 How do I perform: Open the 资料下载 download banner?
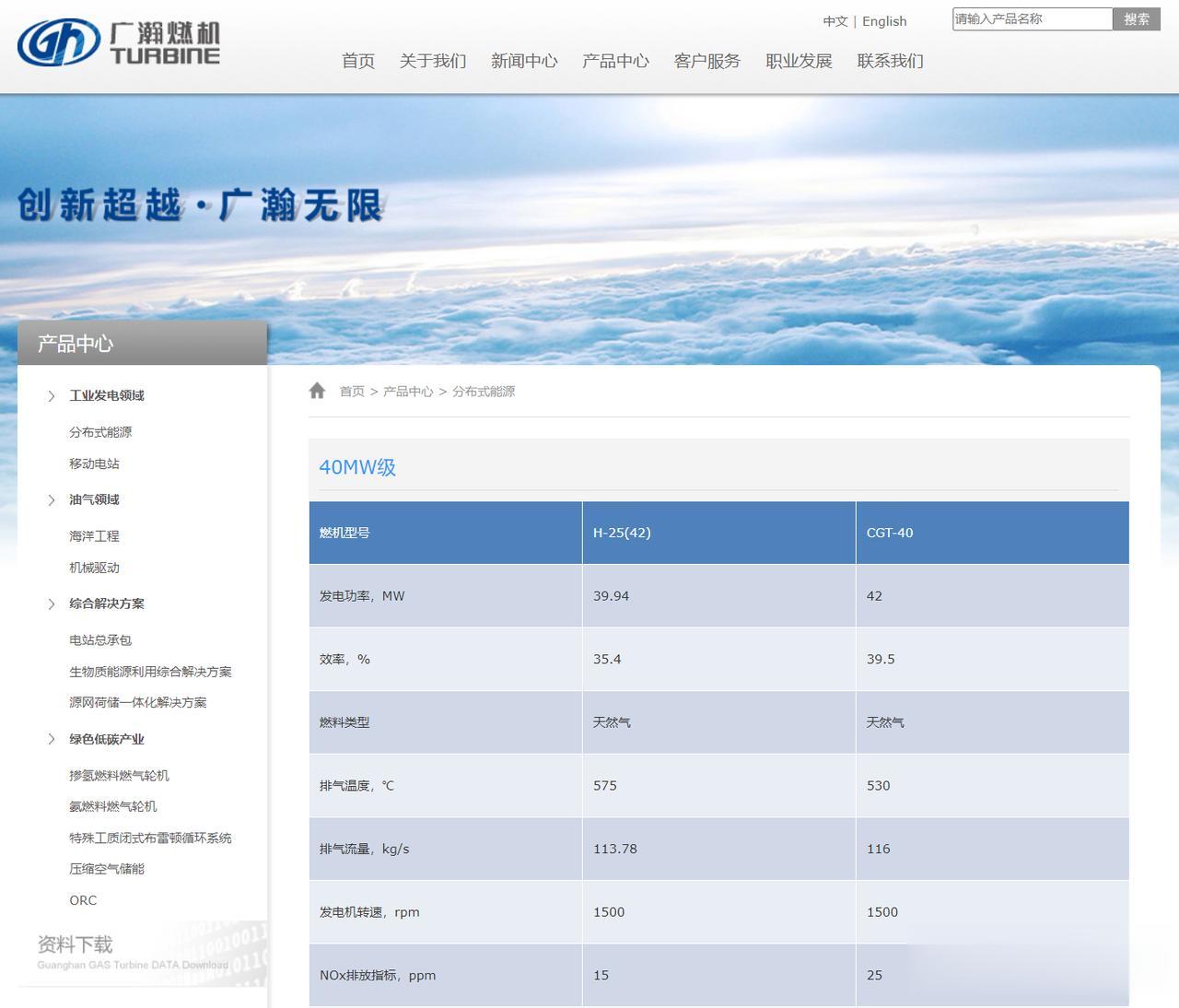click(142, 952)
